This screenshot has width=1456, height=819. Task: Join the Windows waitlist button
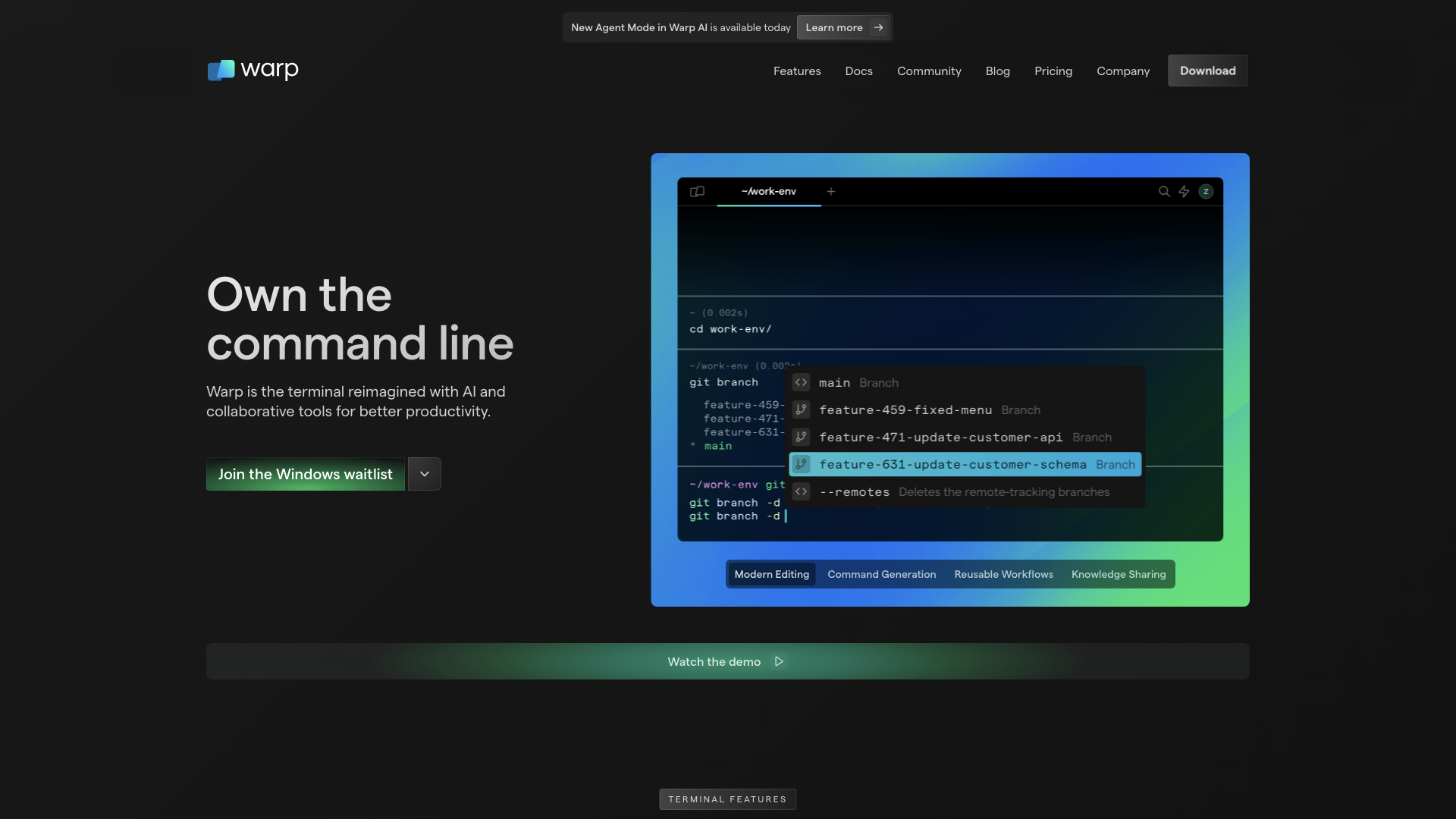[306, 474]
